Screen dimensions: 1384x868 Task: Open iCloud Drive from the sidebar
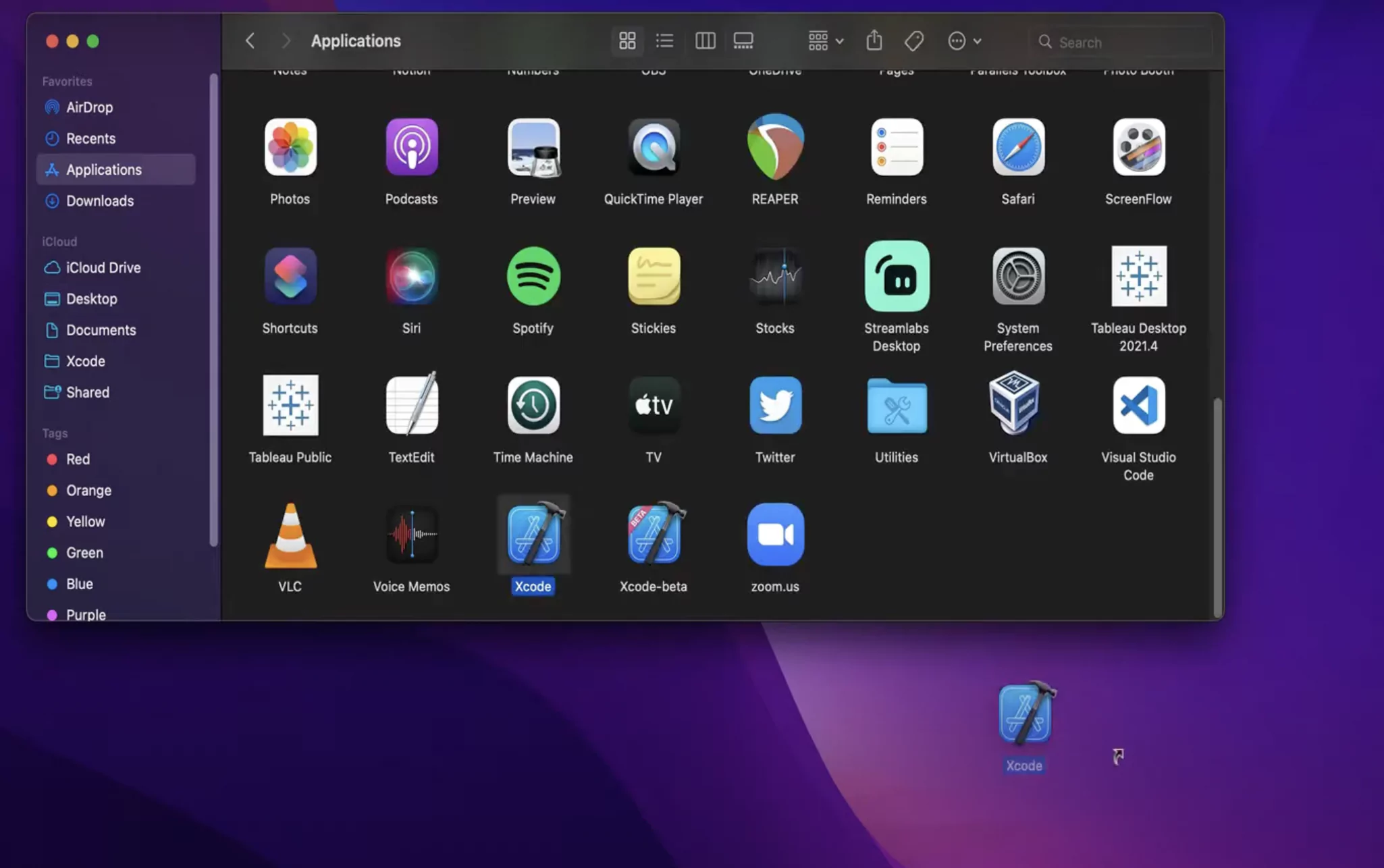point(103,267)
